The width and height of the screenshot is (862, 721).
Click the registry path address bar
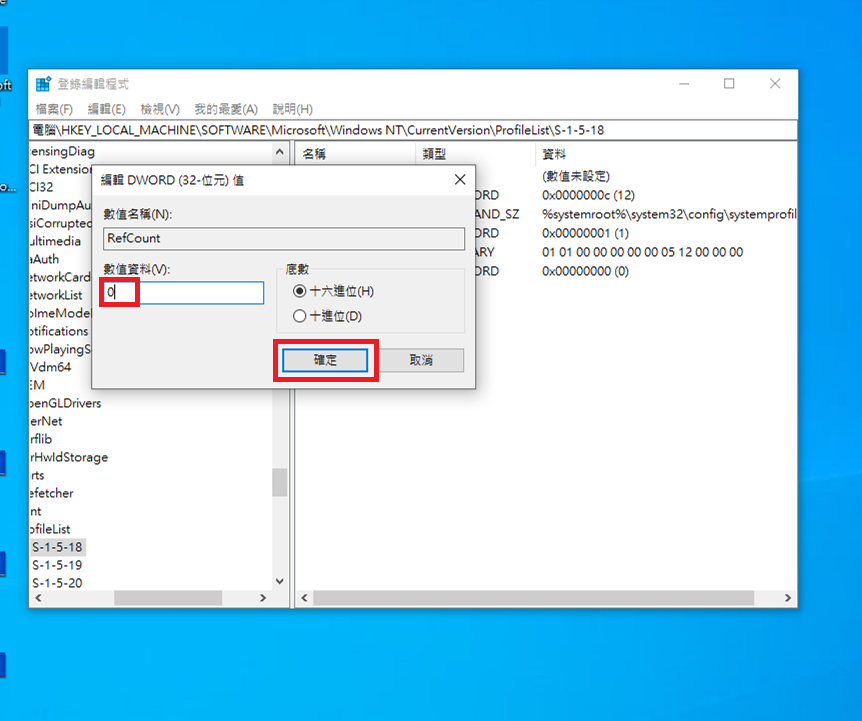click(x=412, y=130)
